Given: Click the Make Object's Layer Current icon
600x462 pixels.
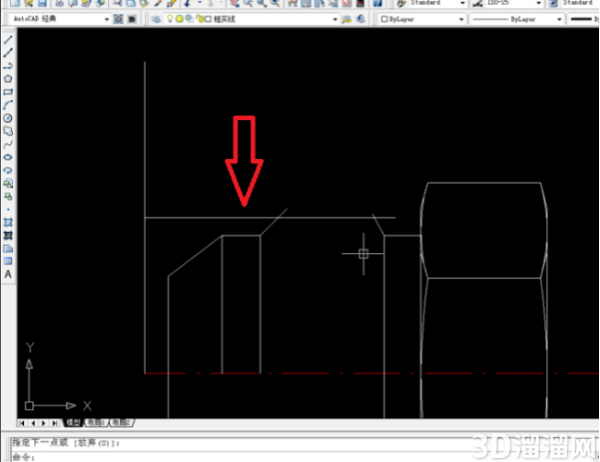Looking at the screenshot, I should point(347,19).
